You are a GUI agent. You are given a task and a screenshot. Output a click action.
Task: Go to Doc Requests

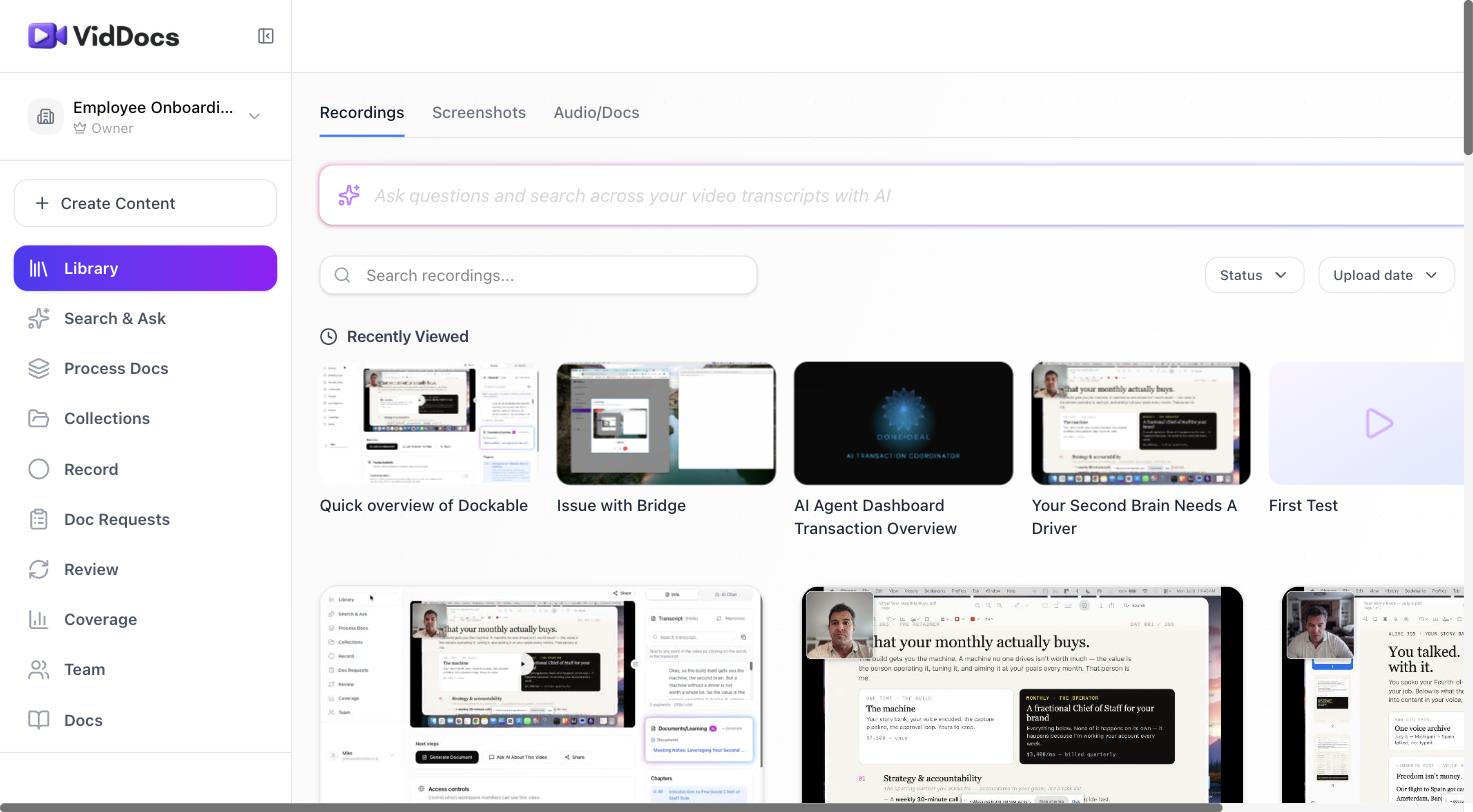tap(145, 519)
